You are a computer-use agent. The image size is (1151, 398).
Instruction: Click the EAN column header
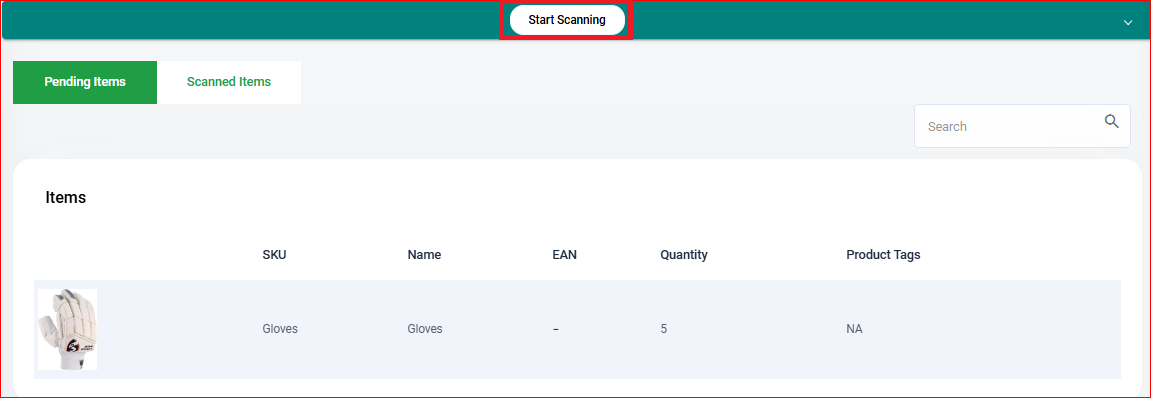coord(564,255)
